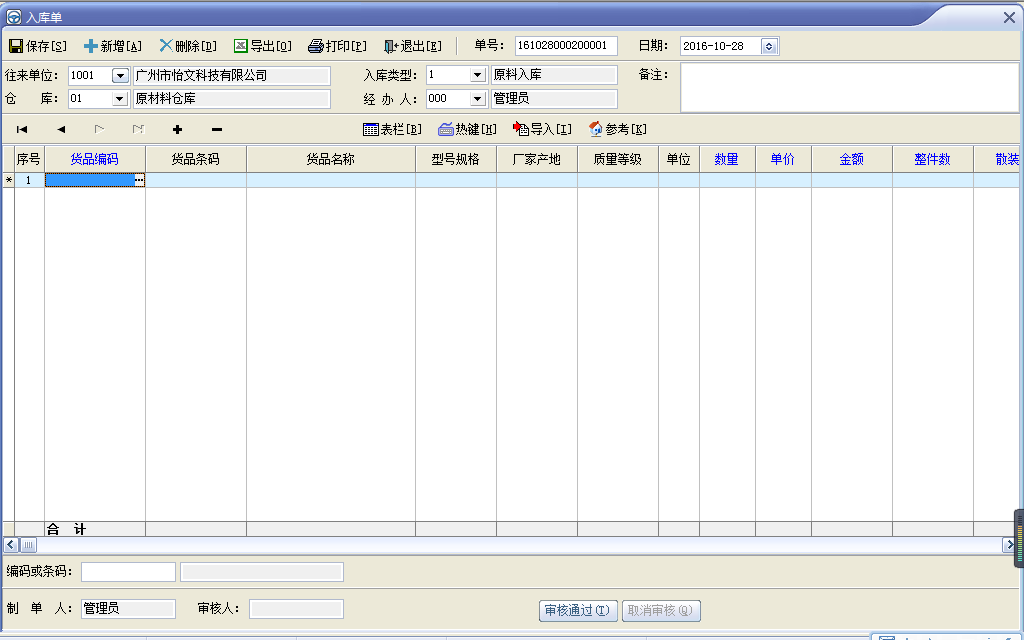Go to previous record arrow
Image resolution: width=1024 pixels, height=640 pixels.
(x=61, y=129)
